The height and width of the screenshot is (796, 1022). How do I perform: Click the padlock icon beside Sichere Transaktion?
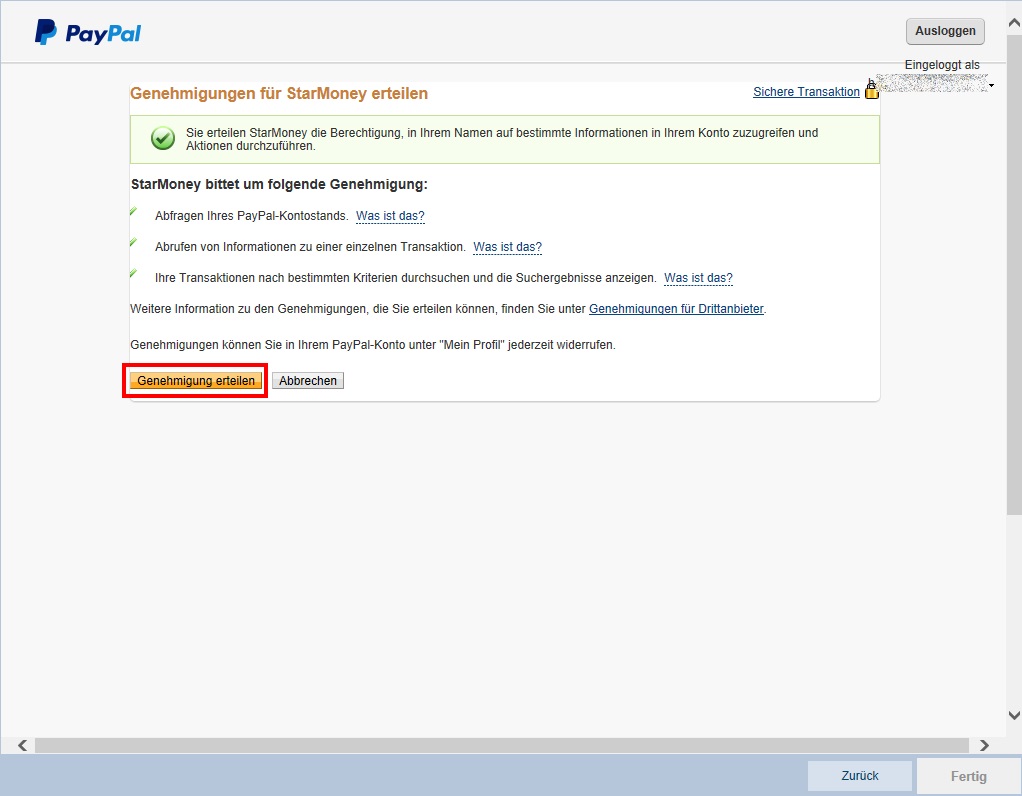click(871, 90)
